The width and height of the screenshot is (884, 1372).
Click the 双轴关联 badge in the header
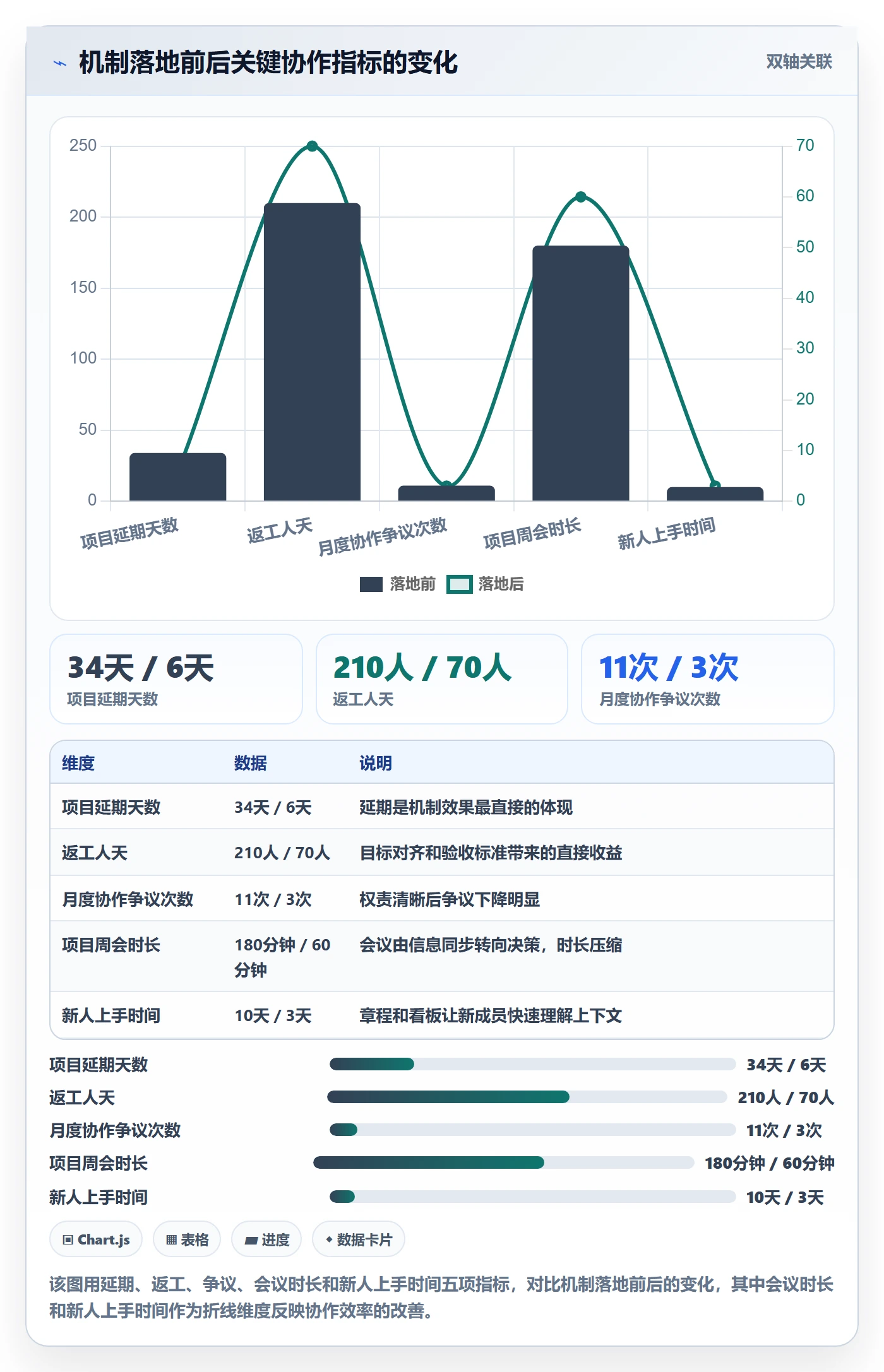pyautogui.click(x=799, y=61)
